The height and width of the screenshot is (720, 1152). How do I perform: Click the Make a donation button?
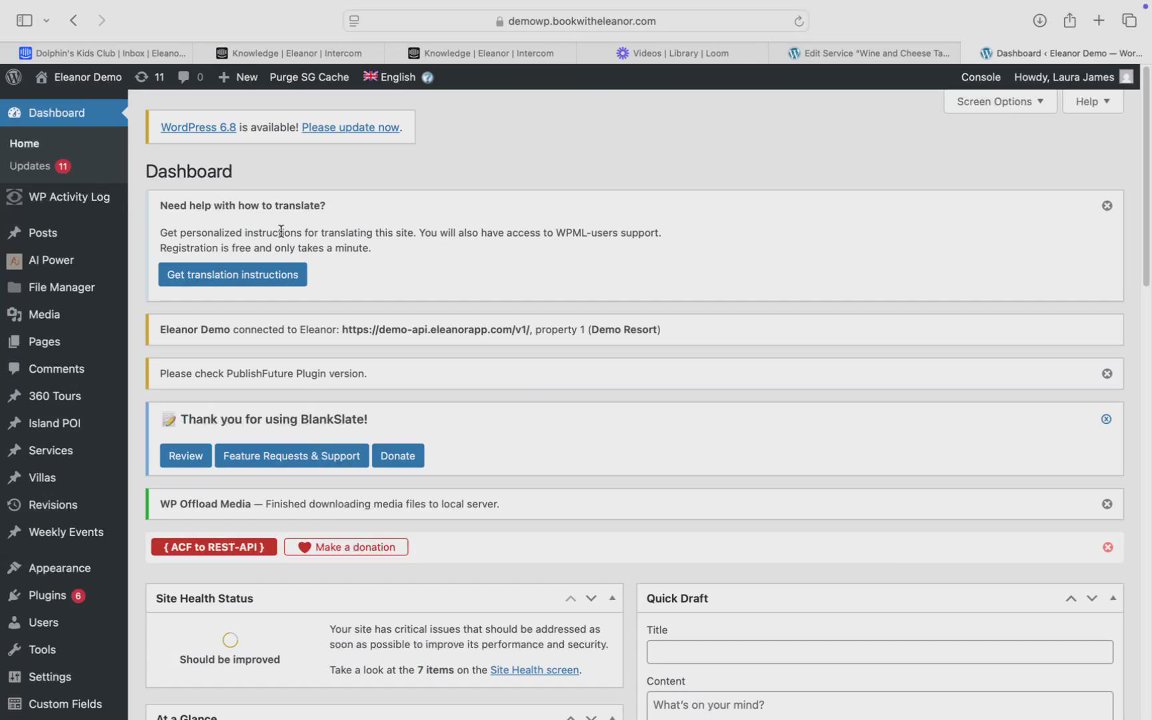point(346,547)
